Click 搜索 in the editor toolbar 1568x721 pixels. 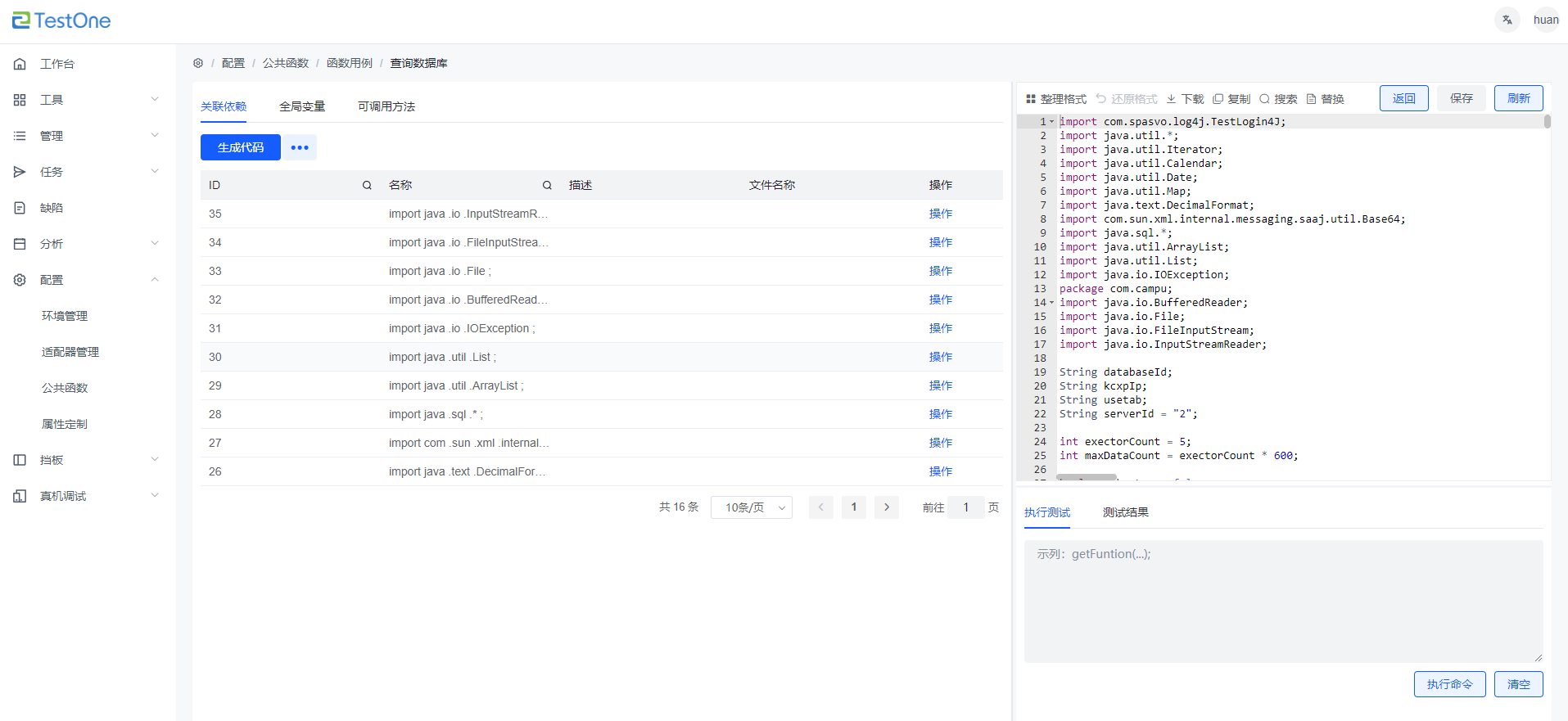pyautogui.click(x=1278, y=99)
